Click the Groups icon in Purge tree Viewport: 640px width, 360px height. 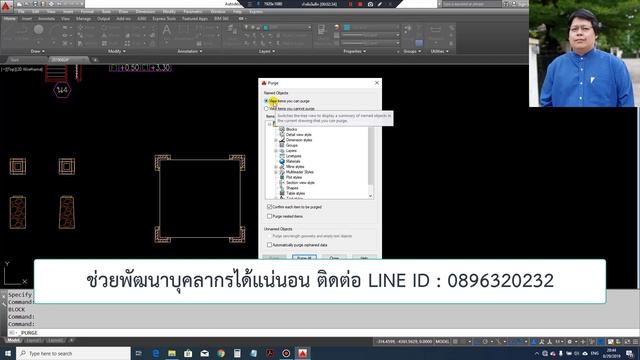pos(282,145)
